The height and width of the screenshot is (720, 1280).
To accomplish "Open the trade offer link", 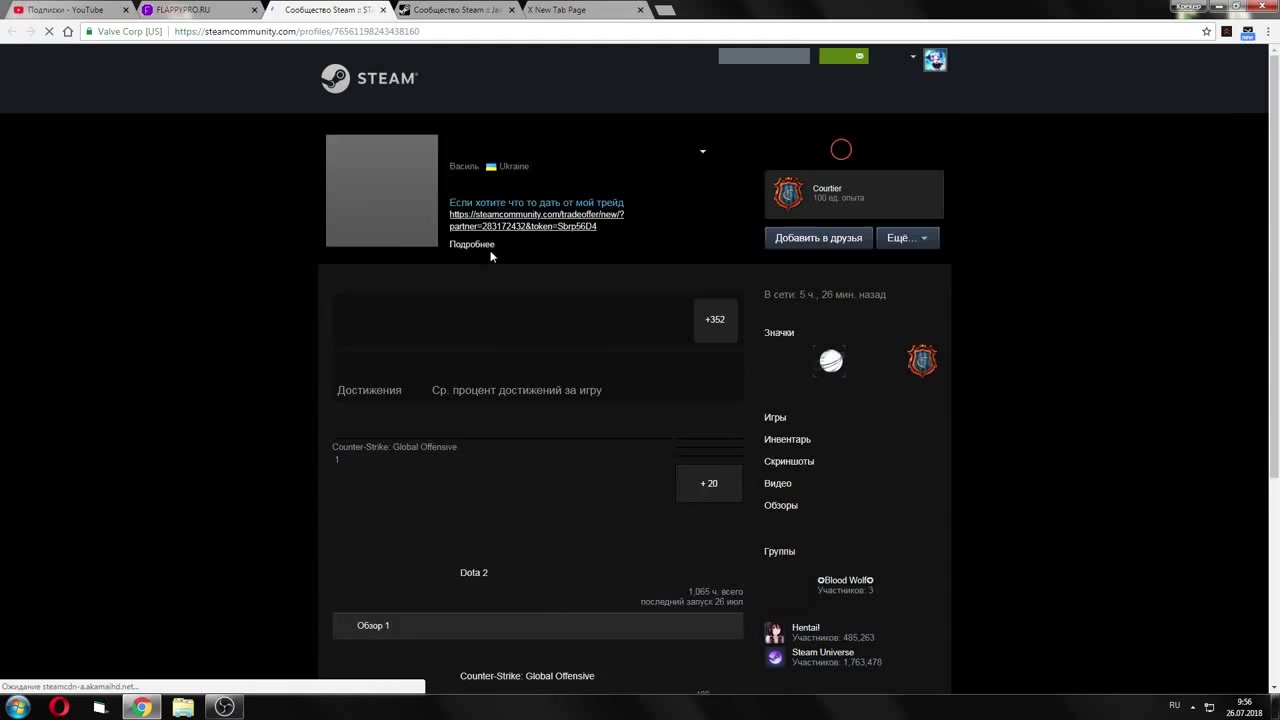I will point(536,220).
